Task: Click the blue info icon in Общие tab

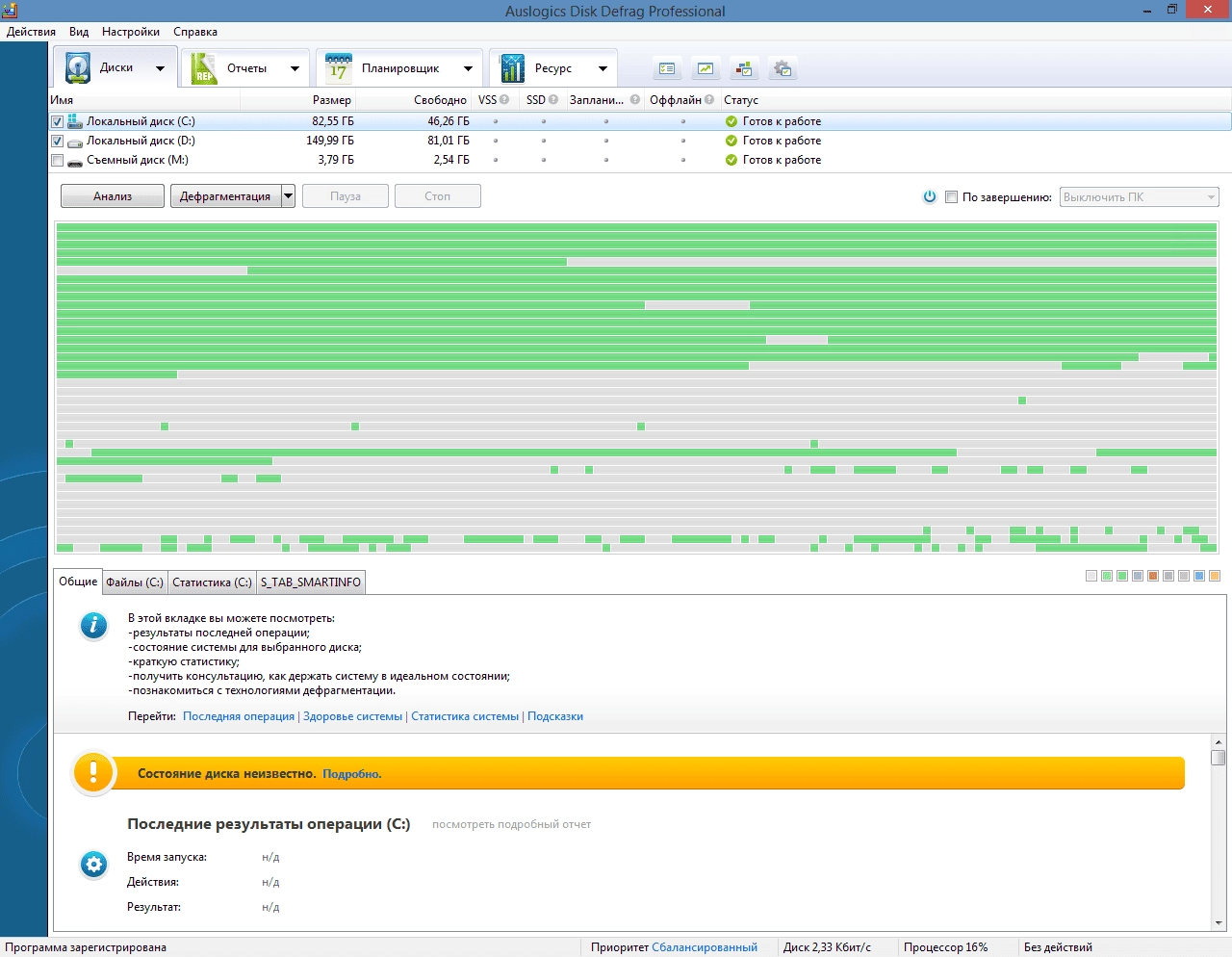Action: (93, 626)
